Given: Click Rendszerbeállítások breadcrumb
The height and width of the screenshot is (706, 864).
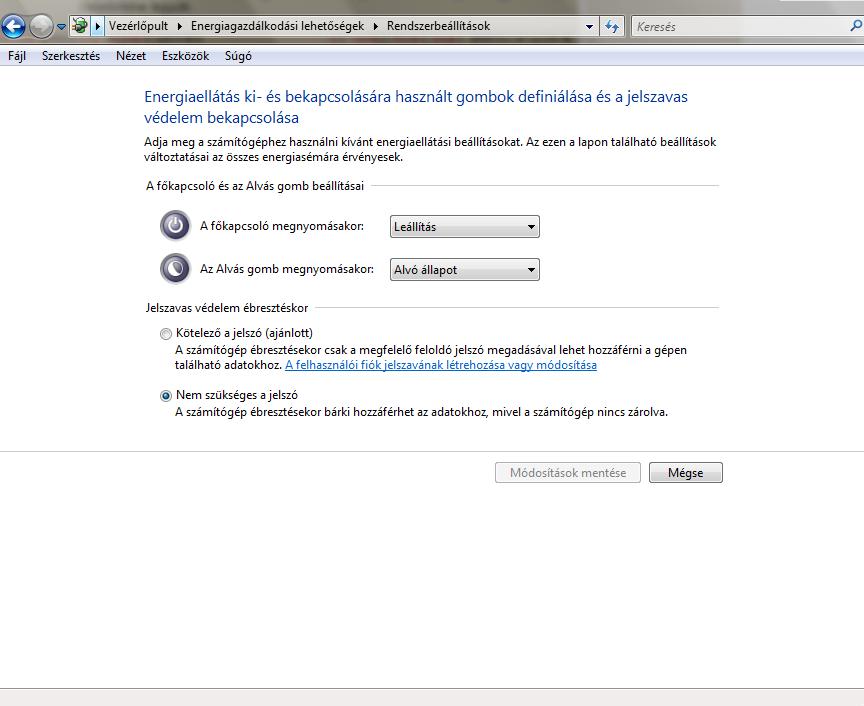Looking at the screenshot, I should [438, 26].
